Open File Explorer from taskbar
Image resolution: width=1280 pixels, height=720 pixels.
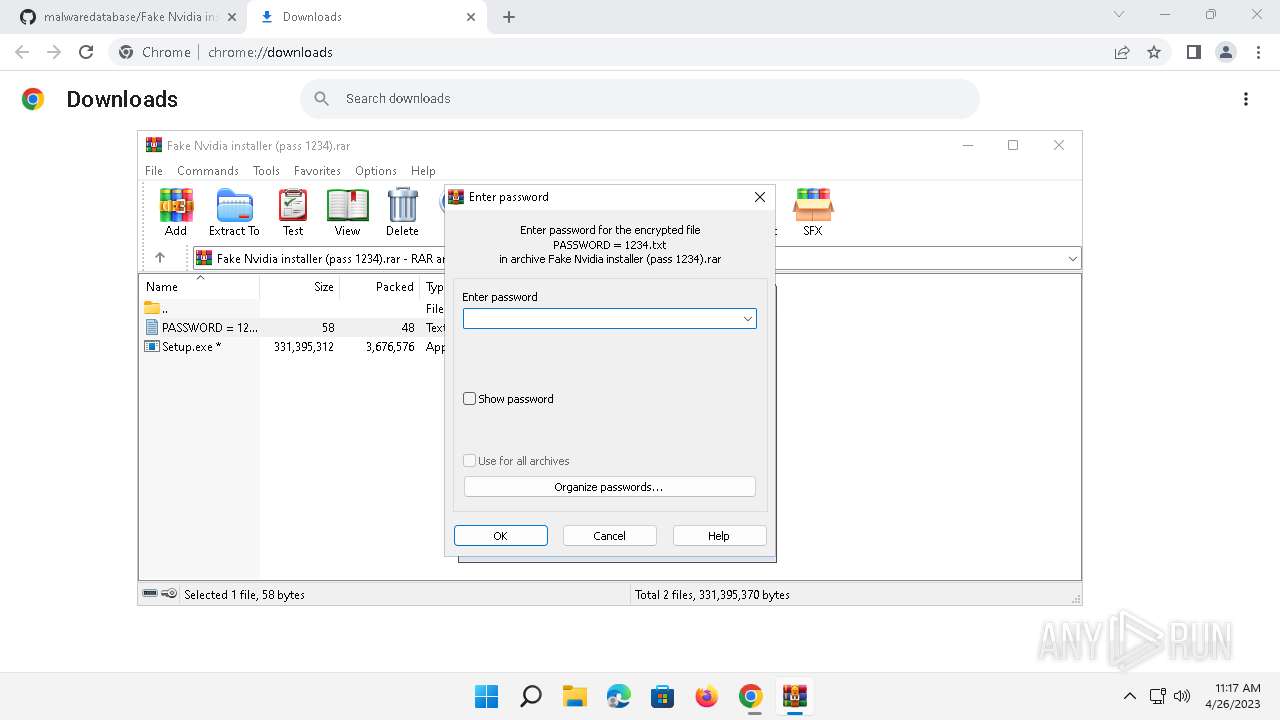[575, 696]
